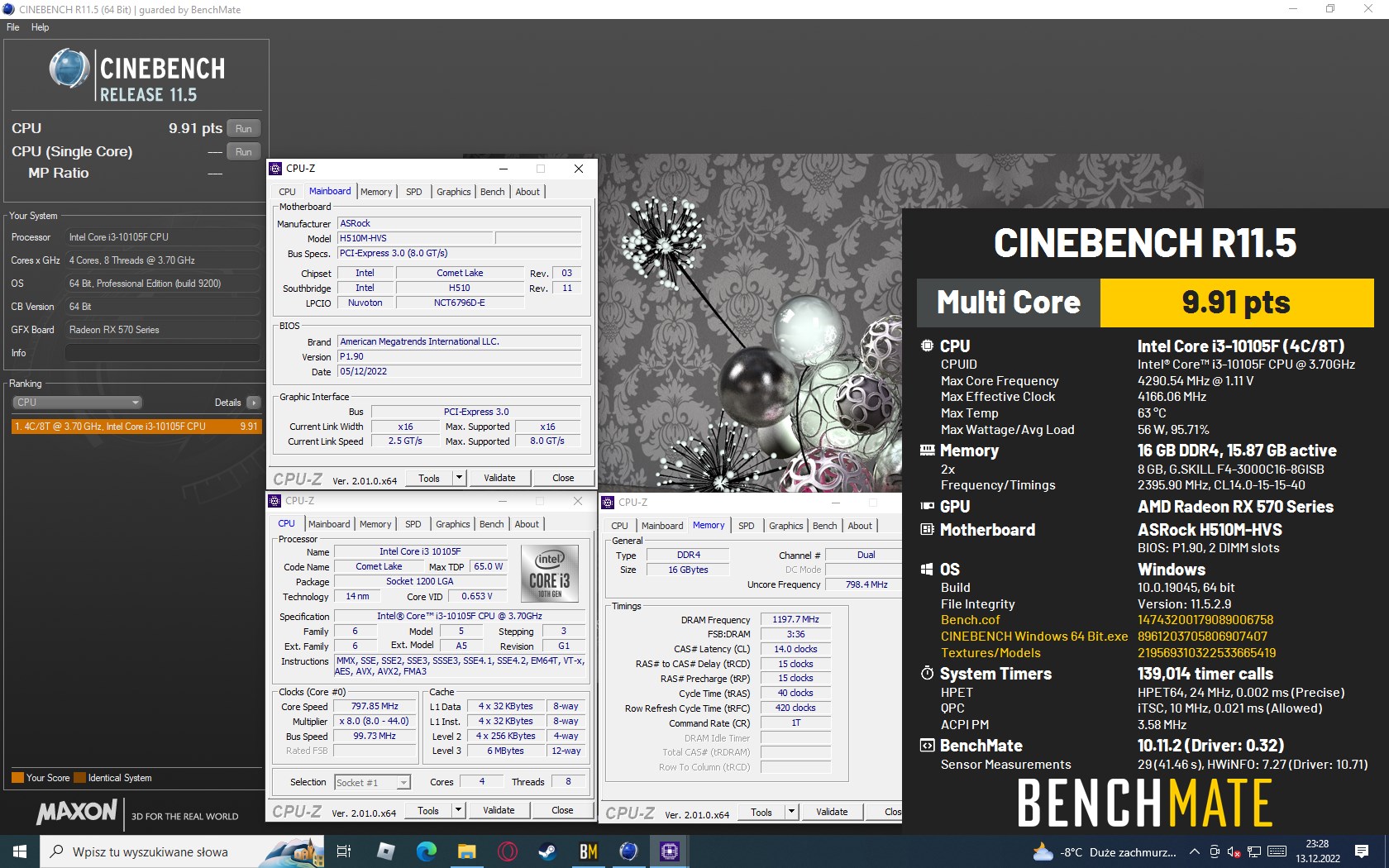Screen dimensions: 1389x868
Task: Select Bench tab in CPU tab CPU-Z window
Action: 491,524
